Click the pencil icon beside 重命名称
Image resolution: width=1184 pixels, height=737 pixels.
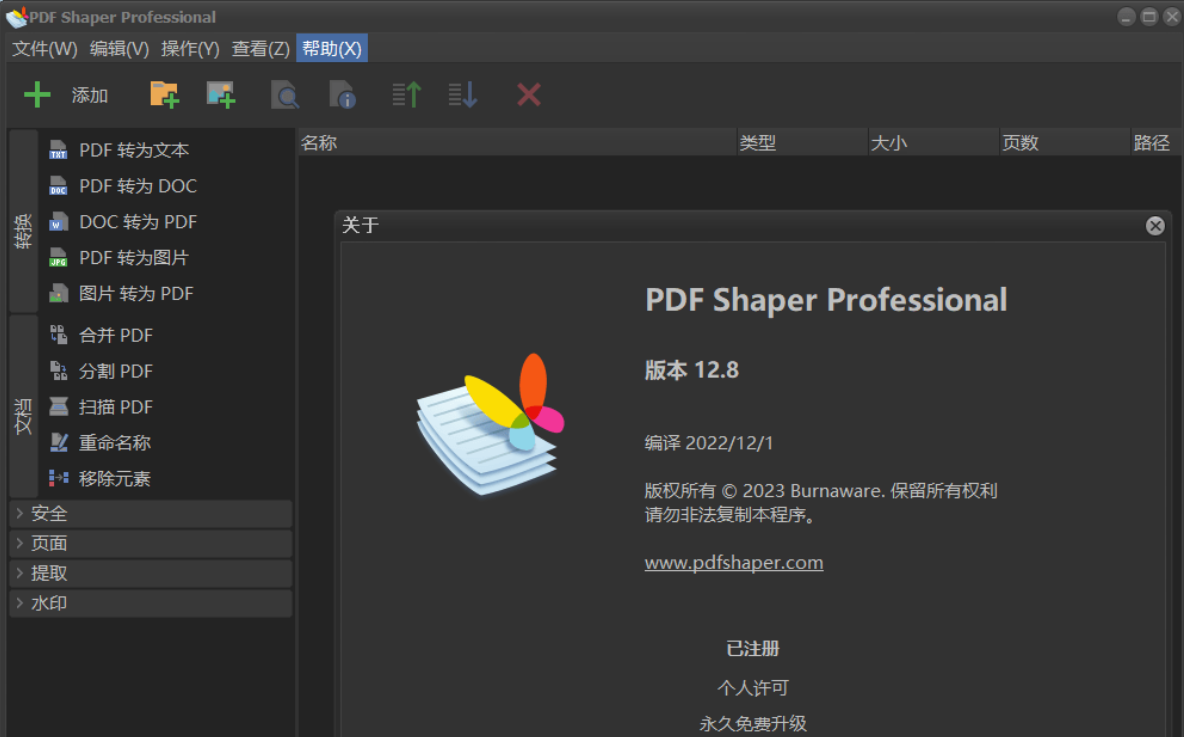point(58,443)
